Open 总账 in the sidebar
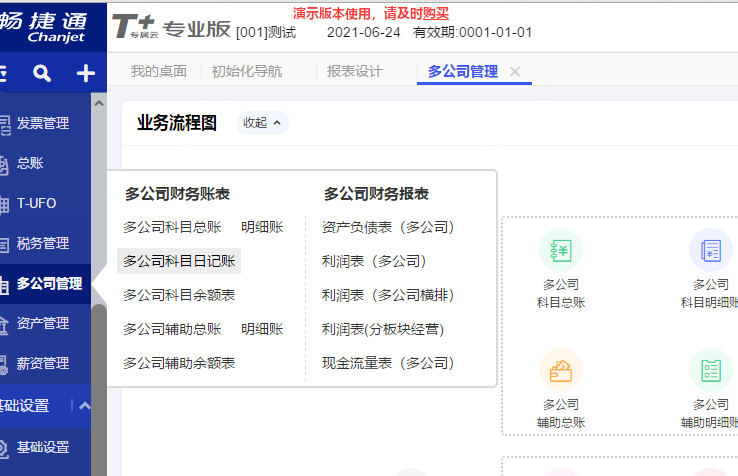 (30, 163)
